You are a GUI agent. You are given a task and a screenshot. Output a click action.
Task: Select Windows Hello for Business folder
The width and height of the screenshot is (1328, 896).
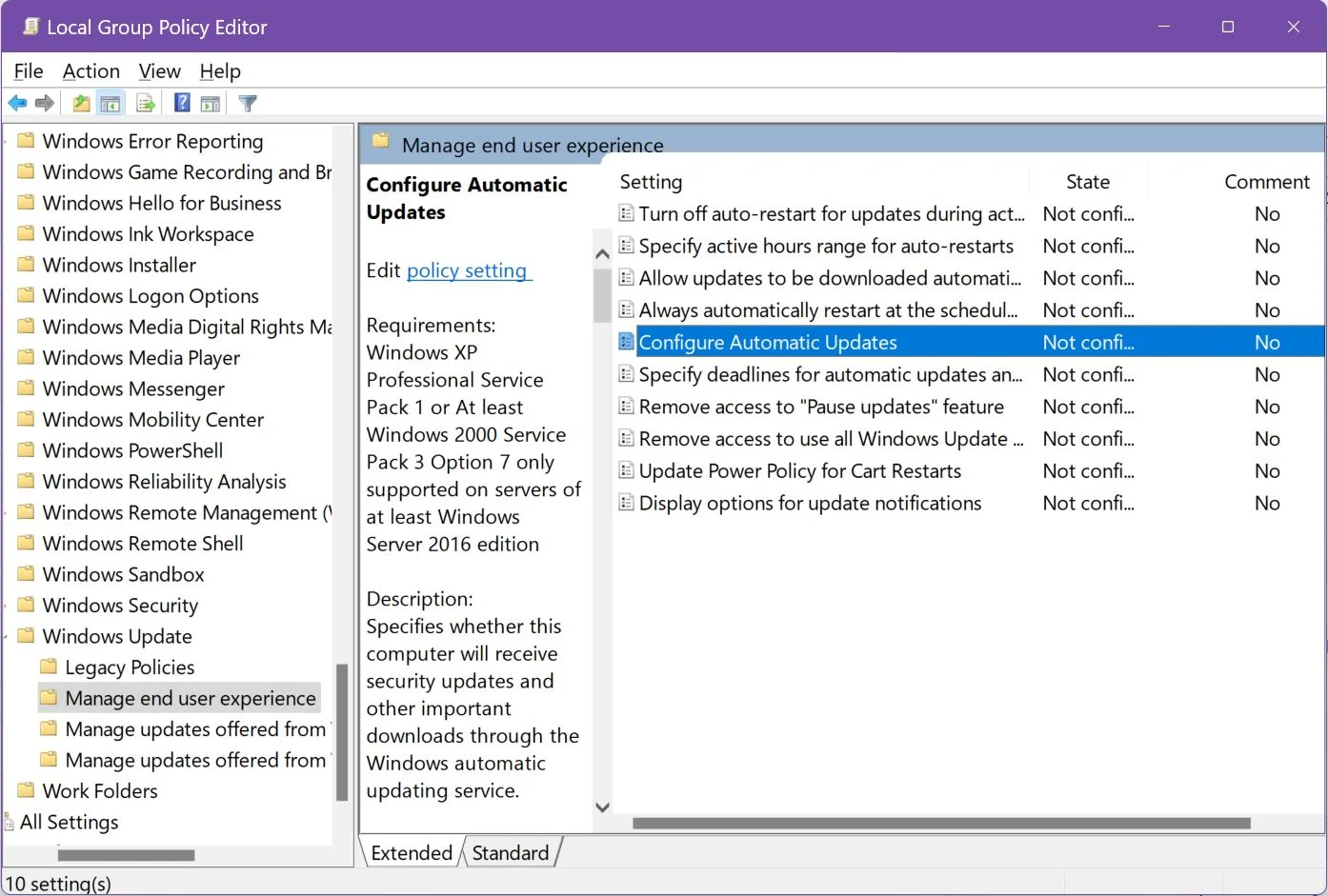coord(162,203)
